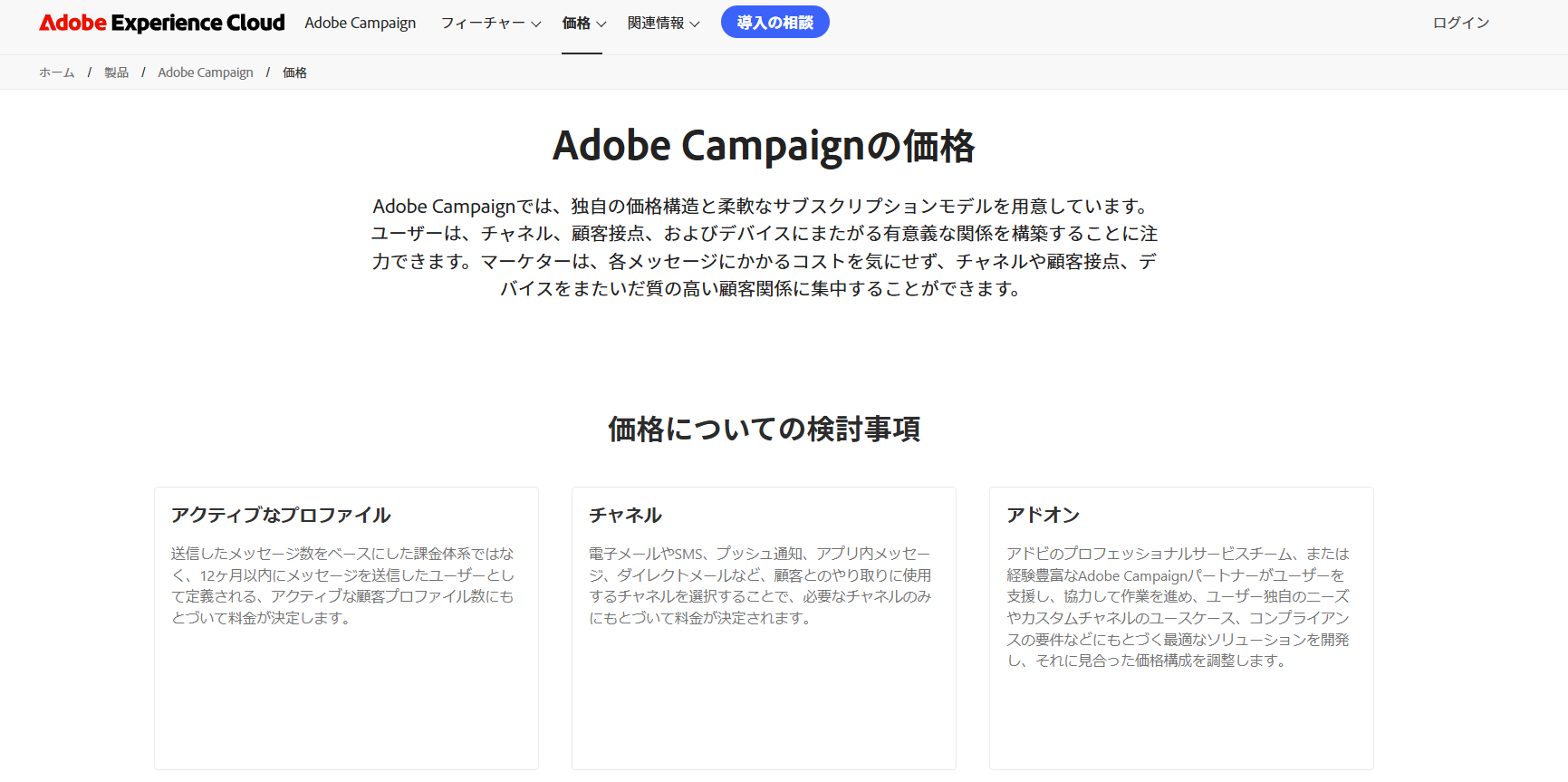Image resolution: width=1568 pixels, height=782 pixels.
Task: Click the アドオン card description text
Action: (1178, 607)
